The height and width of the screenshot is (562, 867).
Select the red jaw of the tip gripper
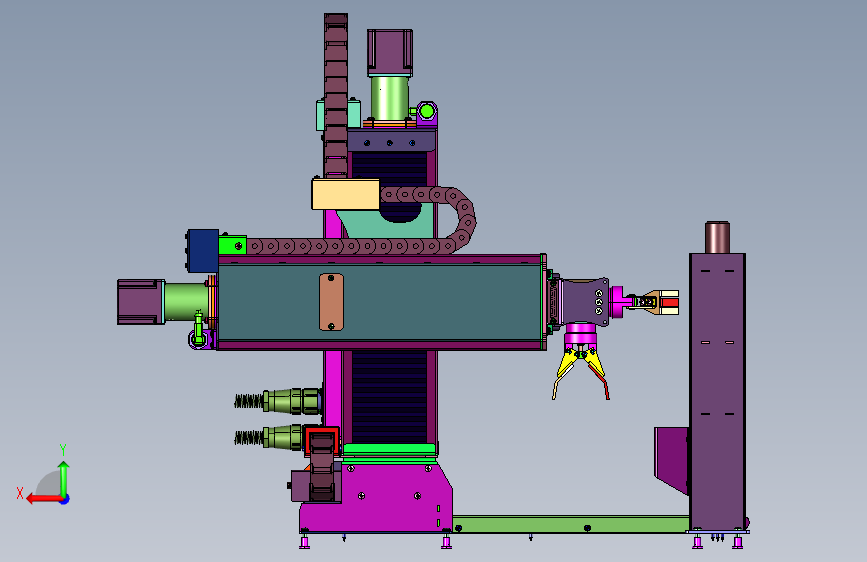pyautogui.click(x=670, y=303)
